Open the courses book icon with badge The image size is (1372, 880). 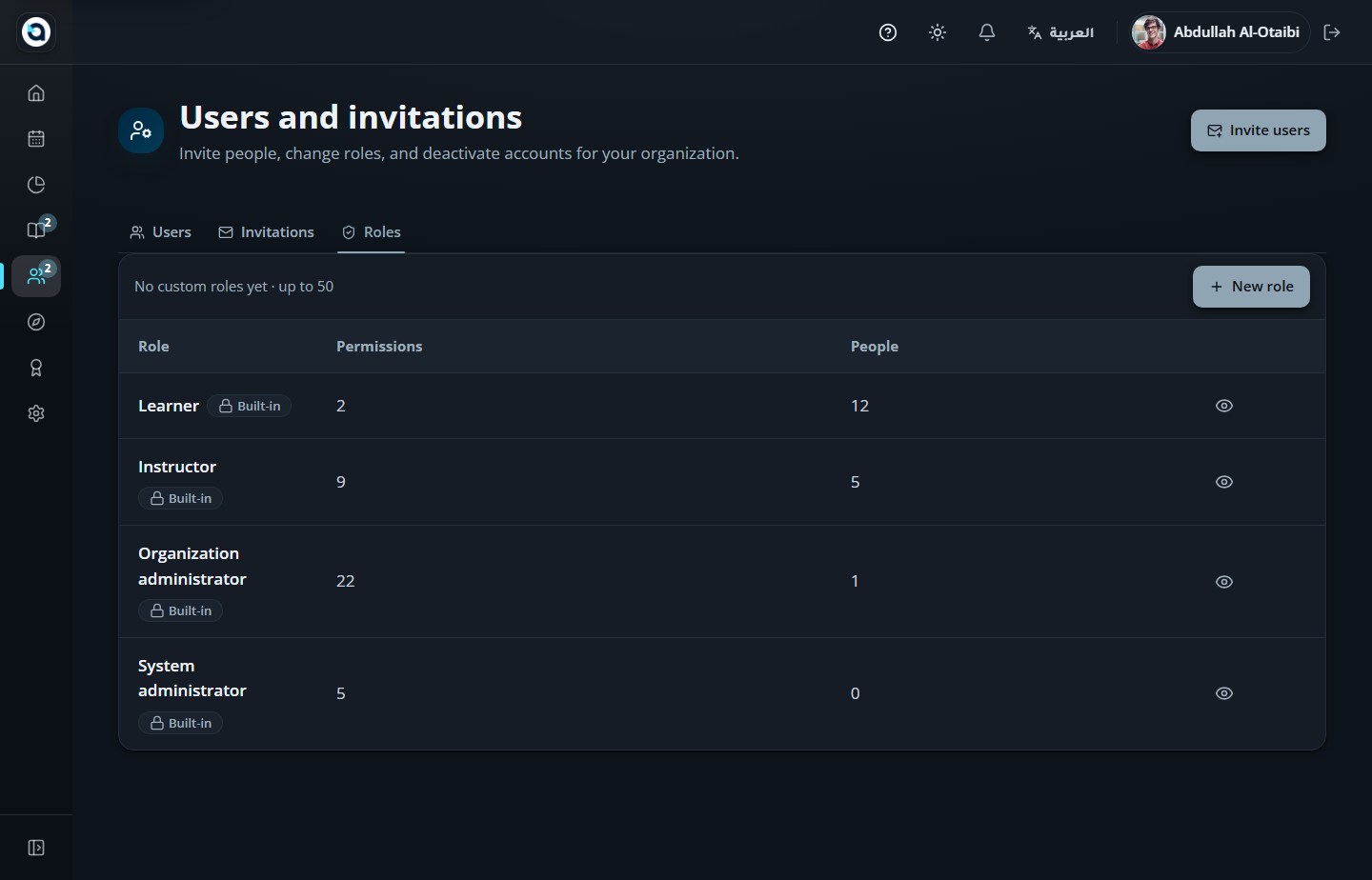coord(36,230)
